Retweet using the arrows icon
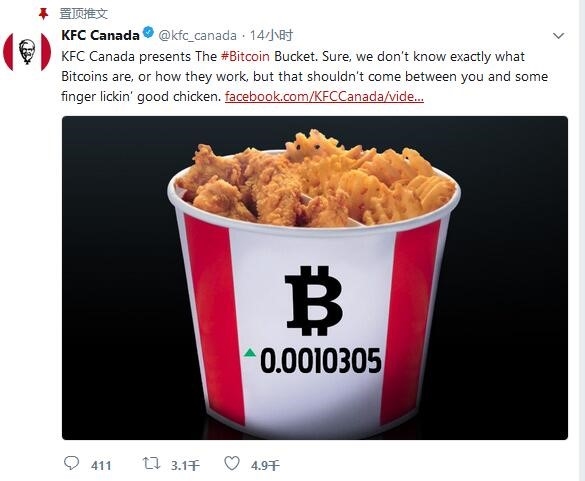The width and height of the screenshot is (585, 481). pos(152,463)
